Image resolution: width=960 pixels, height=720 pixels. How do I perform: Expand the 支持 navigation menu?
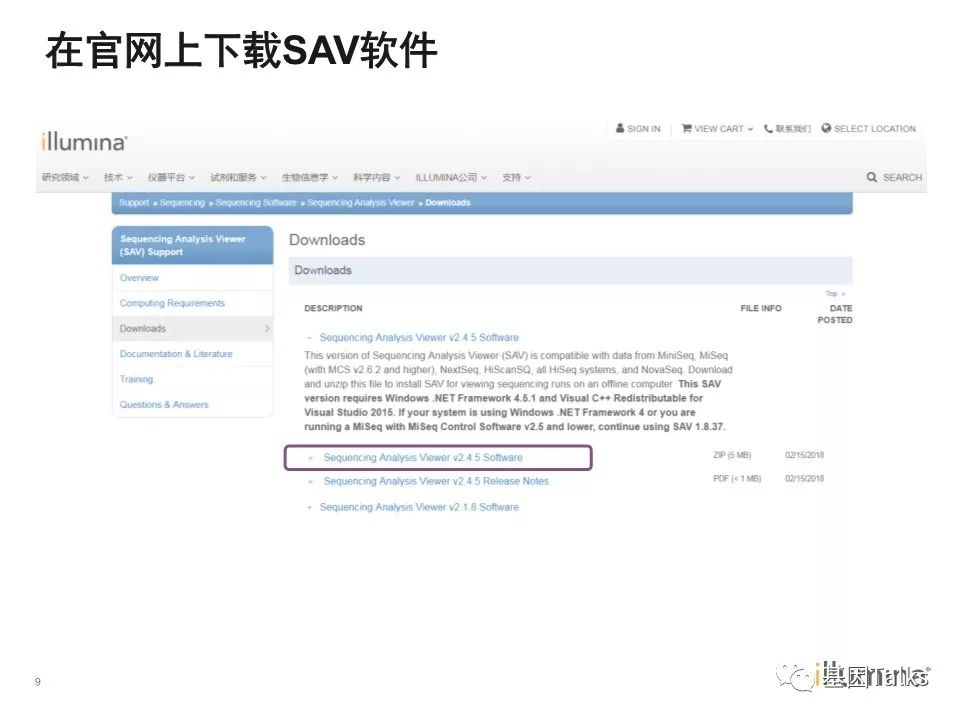(516, 178)
